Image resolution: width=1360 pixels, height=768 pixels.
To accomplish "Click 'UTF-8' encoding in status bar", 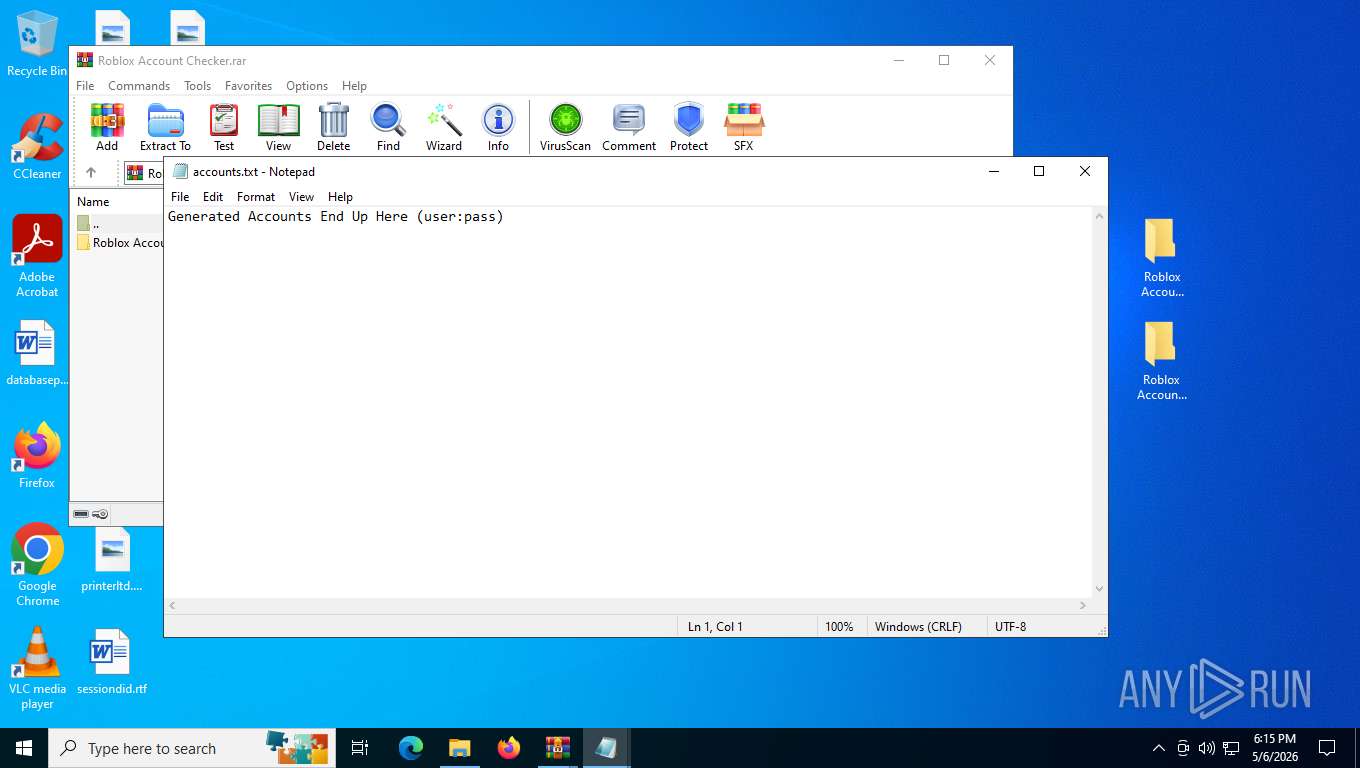I will (1010, 627).
